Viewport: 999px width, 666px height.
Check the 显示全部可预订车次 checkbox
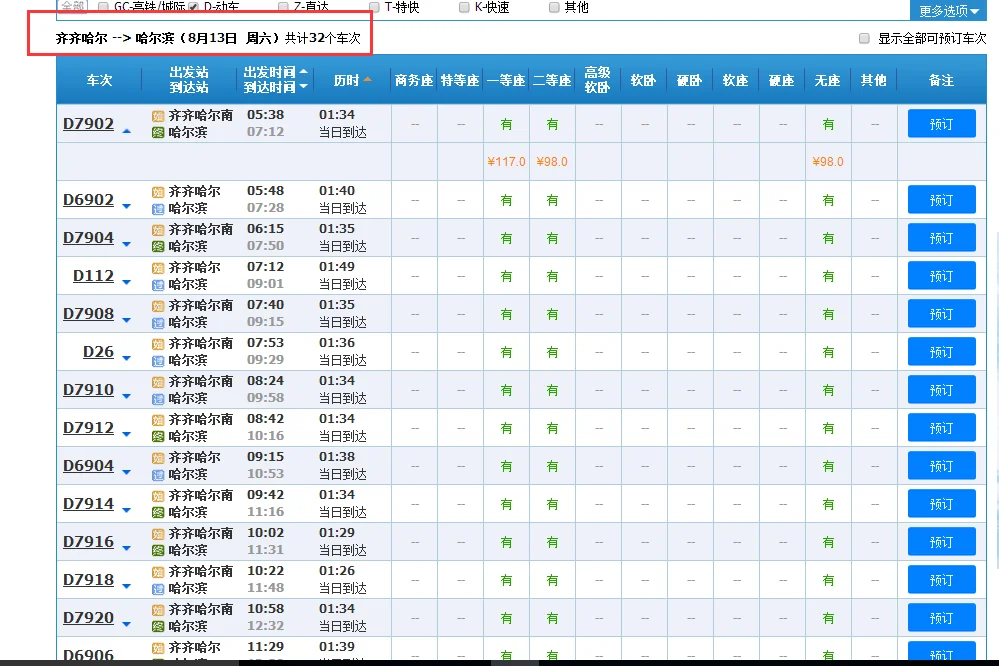[864, 39]
